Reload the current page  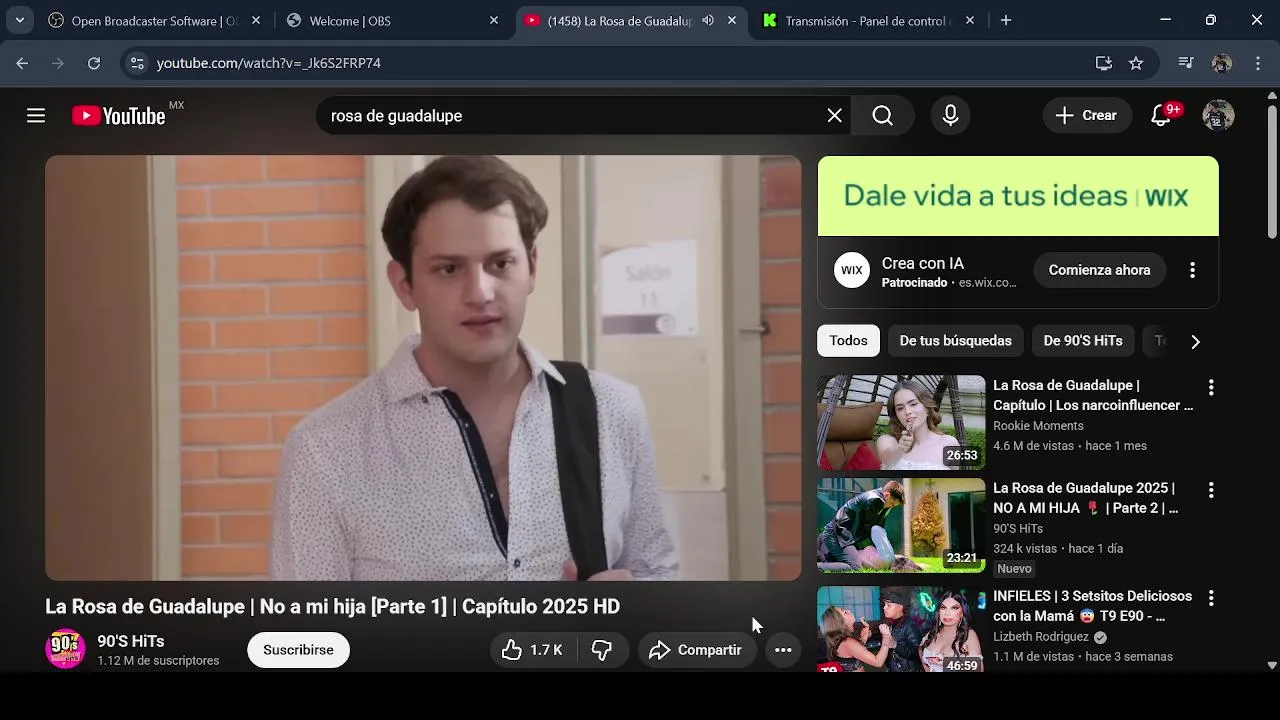tap(94, 63)
